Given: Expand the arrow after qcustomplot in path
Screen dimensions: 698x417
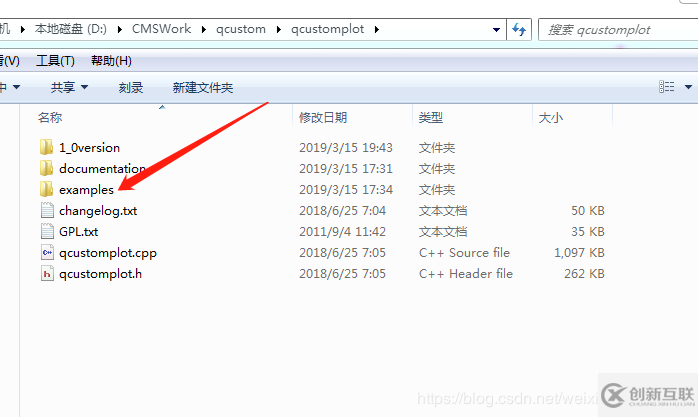Looking at the screenshot, I should (377, 29).
